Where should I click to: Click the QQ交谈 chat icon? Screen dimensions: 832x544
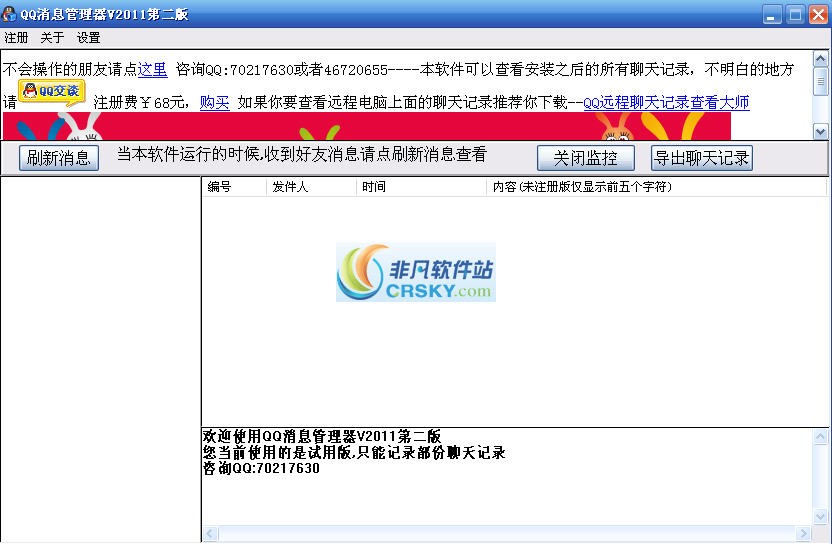tap(52, 92)
